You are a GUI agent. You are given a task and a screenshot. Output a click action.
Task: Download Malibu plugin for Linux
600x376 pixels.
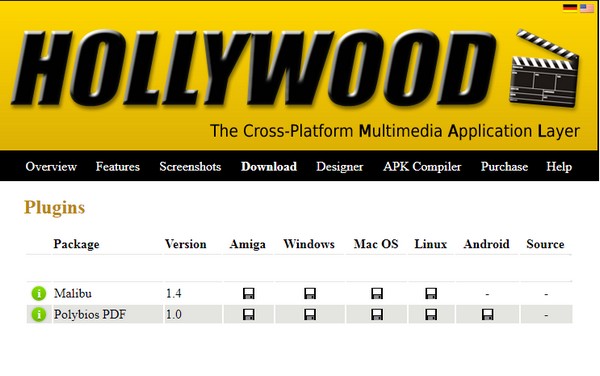tap(431, 293)
